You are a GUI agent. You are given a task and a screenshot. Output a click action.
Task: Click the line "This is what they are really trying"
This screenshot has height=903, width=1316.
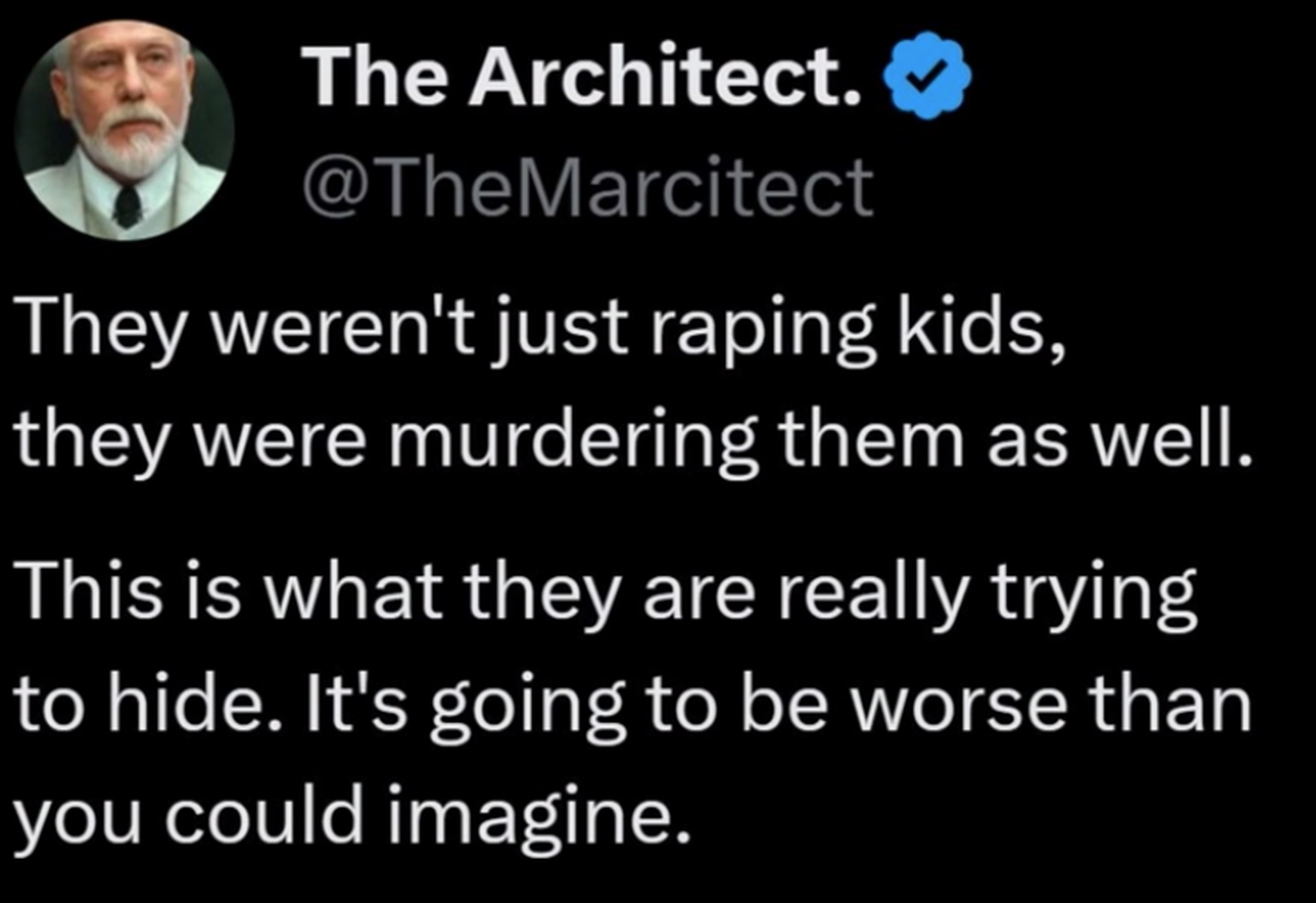click(x=605, y=591)
